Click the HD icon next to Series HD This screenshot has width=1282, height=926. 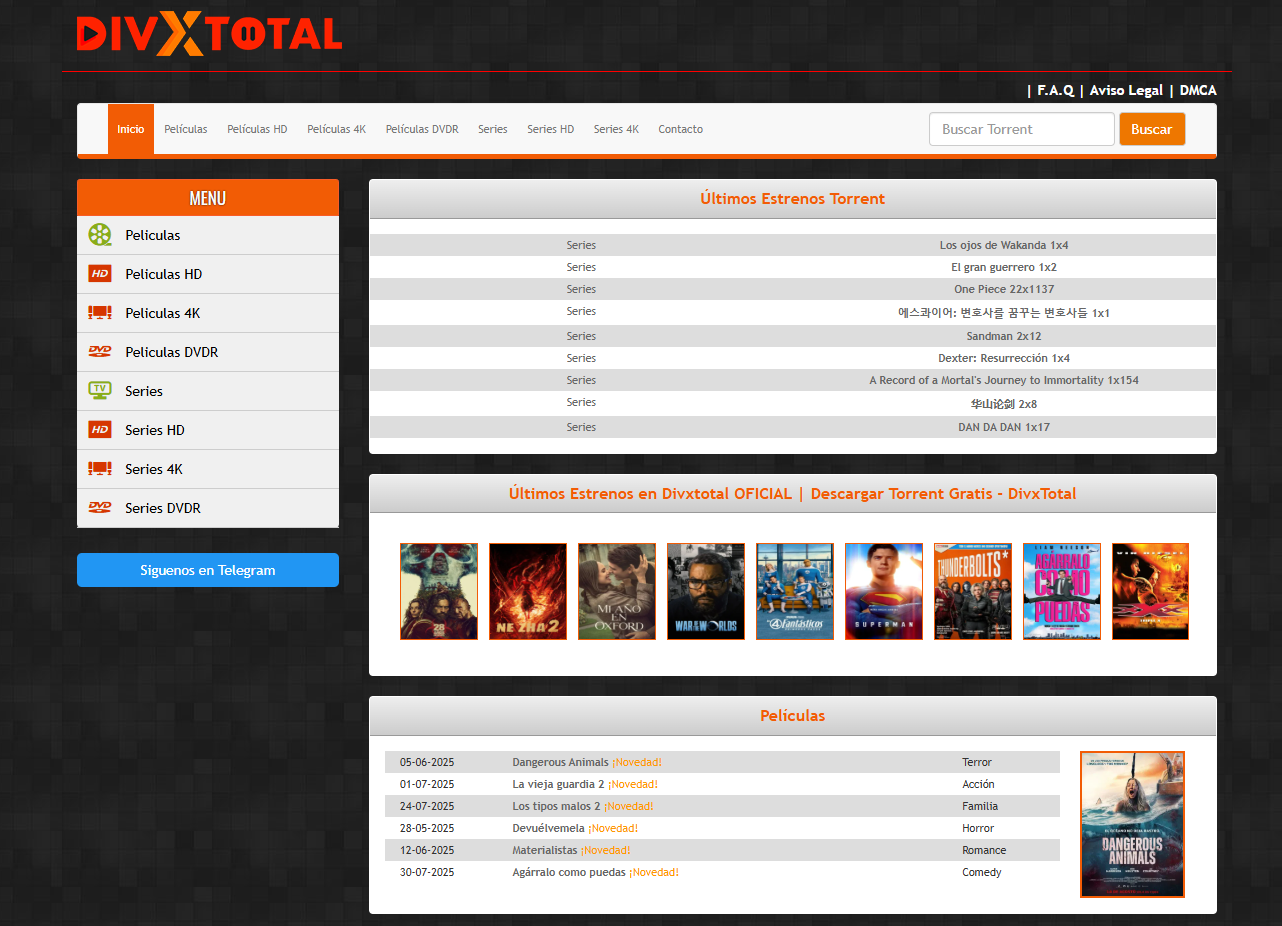(100, 430)
